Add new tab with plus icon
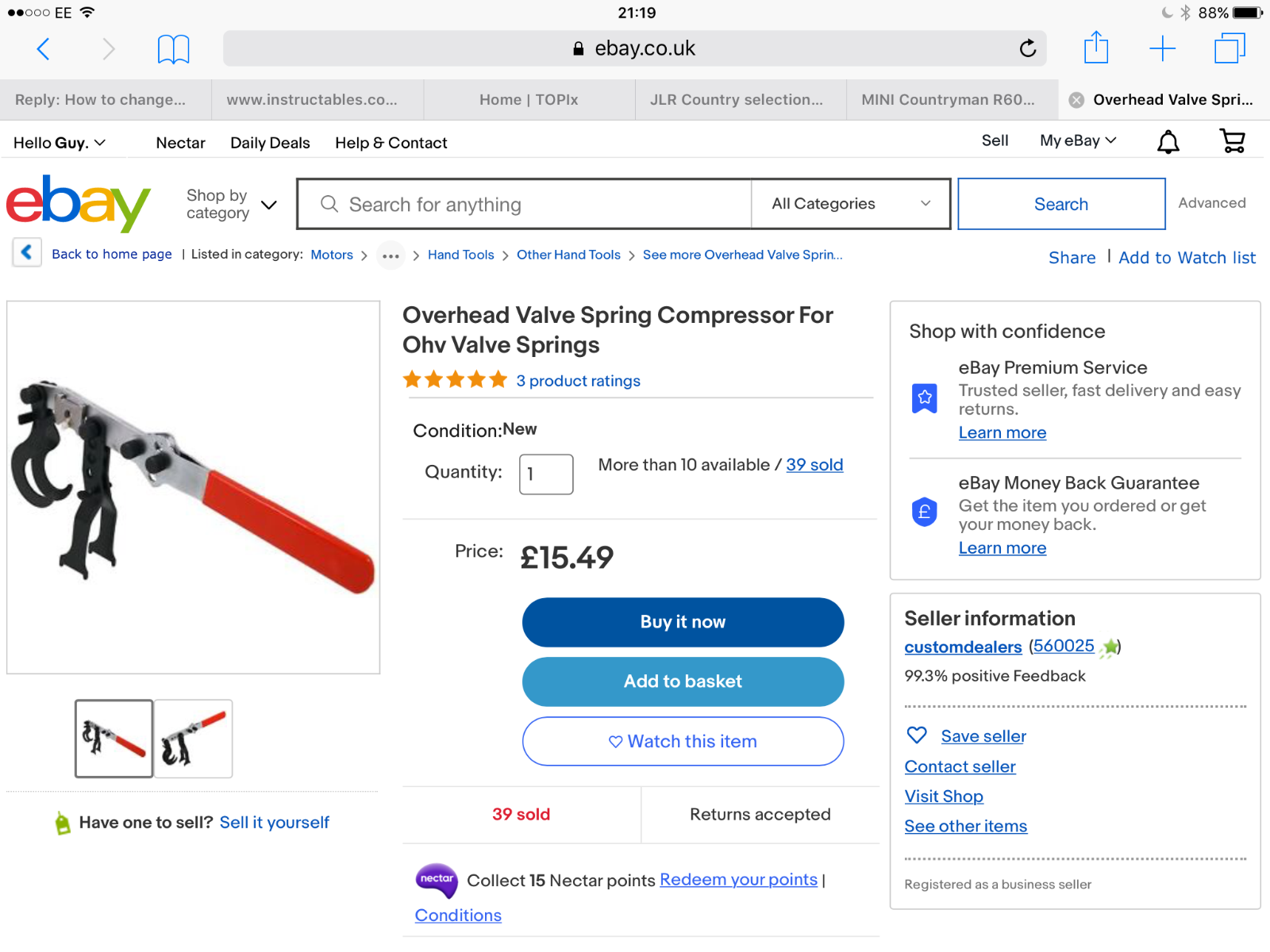 (x=1162, y=48)
